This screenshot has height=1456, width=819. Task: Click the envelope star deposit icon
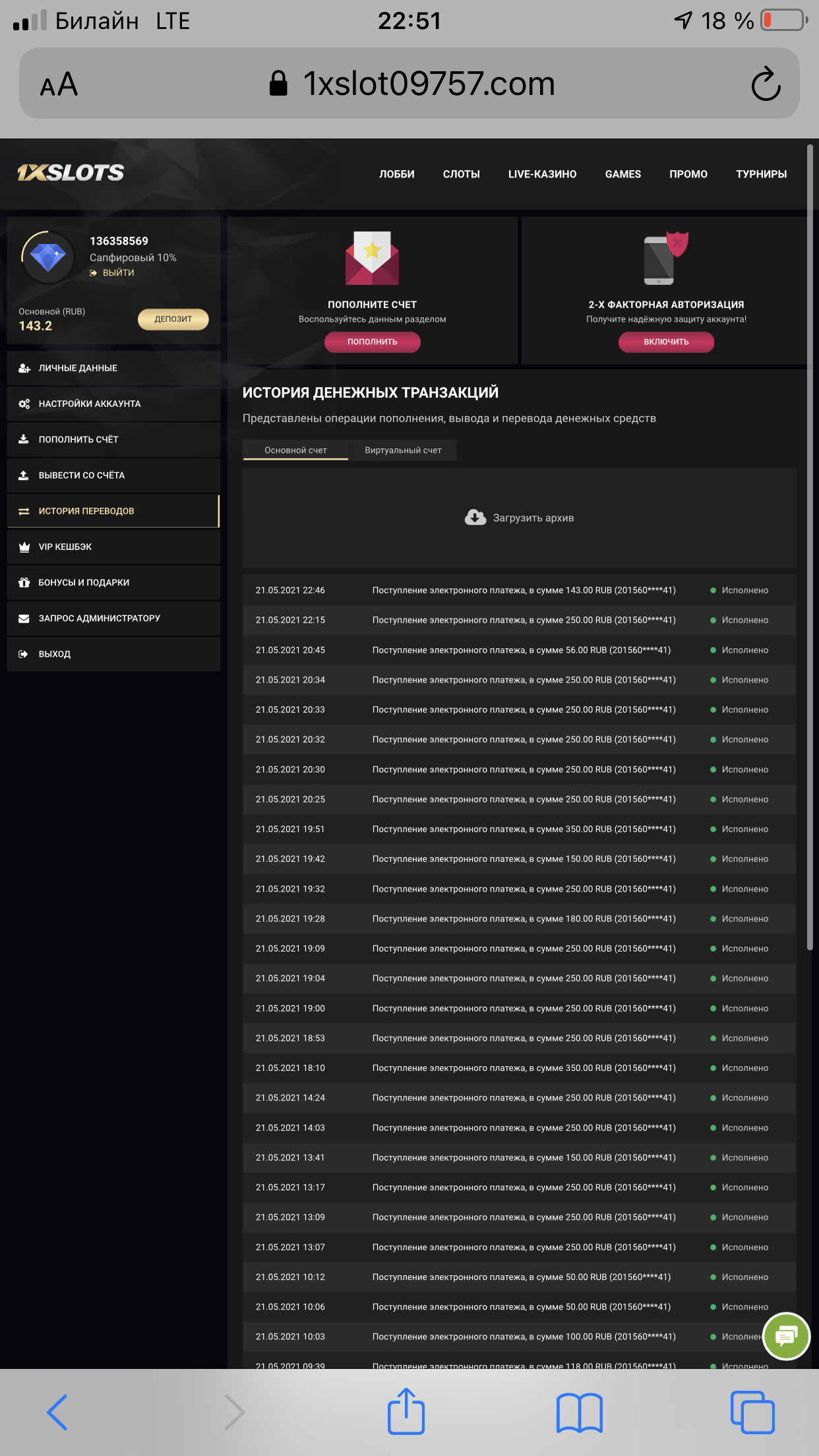point(372,258)
